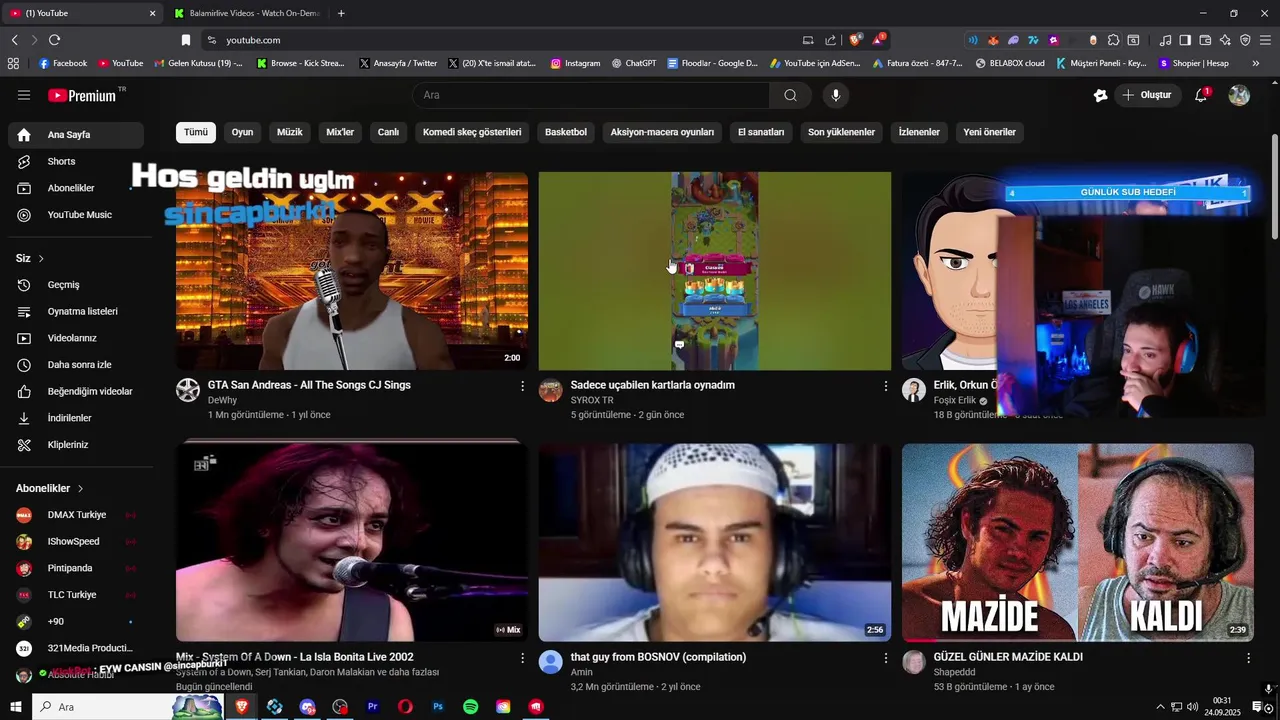Screen dimensions: 1280x720
Task: Open the account avatar menu
Action: point(1239,95)
